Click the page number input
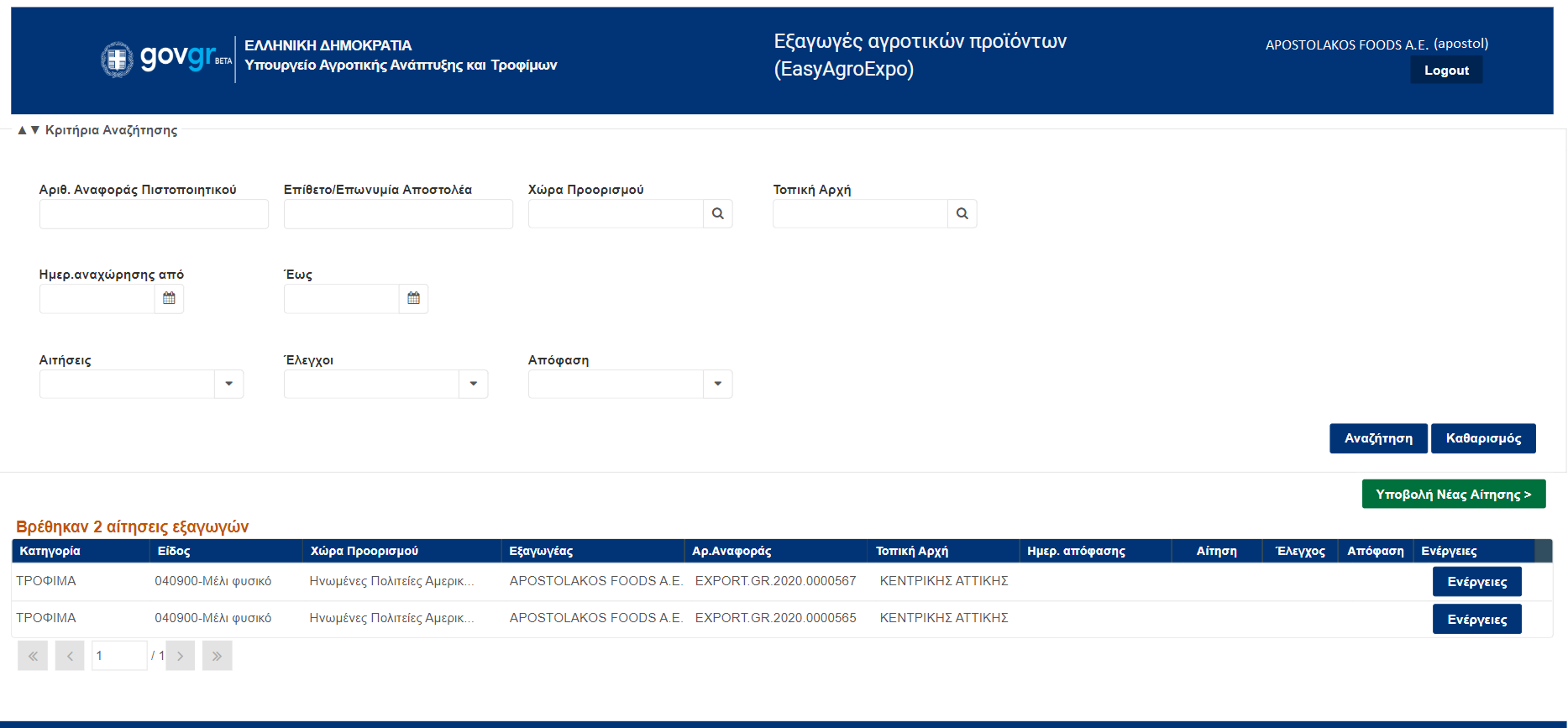This screenshot has width=1568, height=728. coord(119,656)
